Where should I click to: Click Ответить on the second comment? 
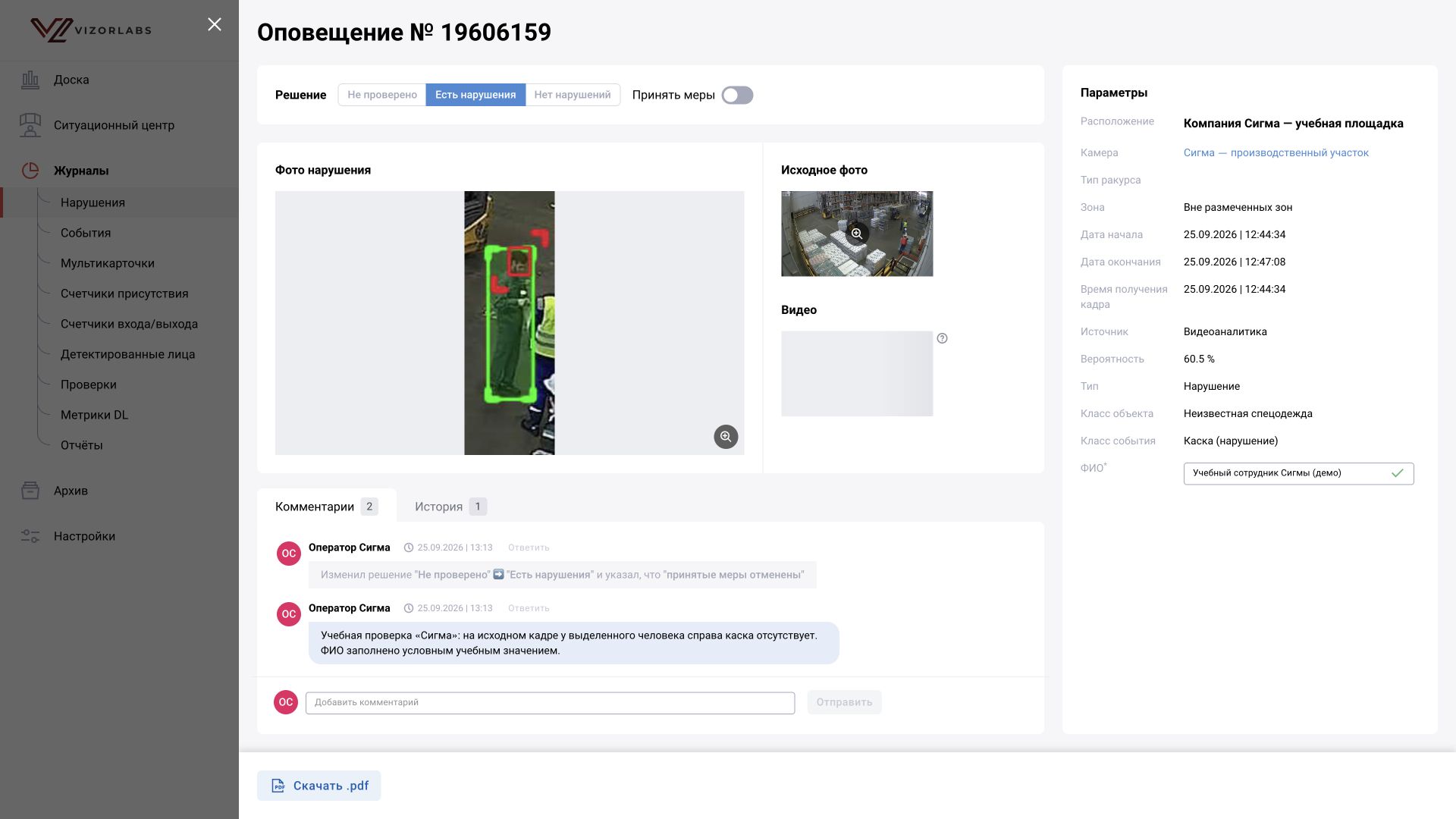(x=529, y=608)
